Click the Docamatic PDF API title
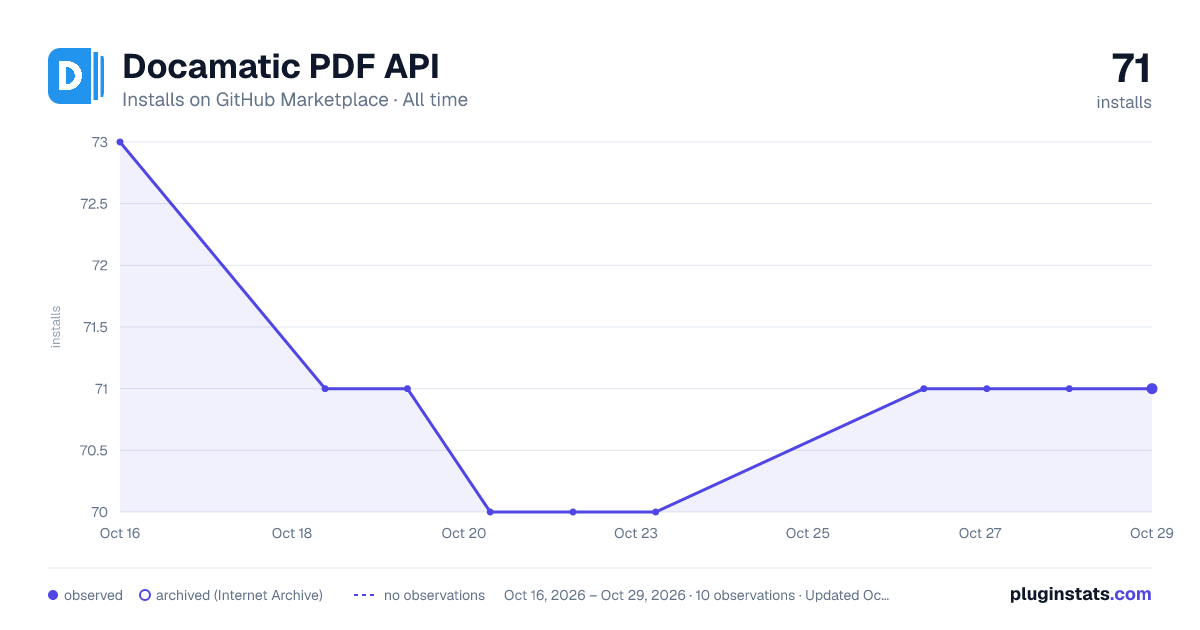Viewport: 1200px width, 630px height. (281, 67)
